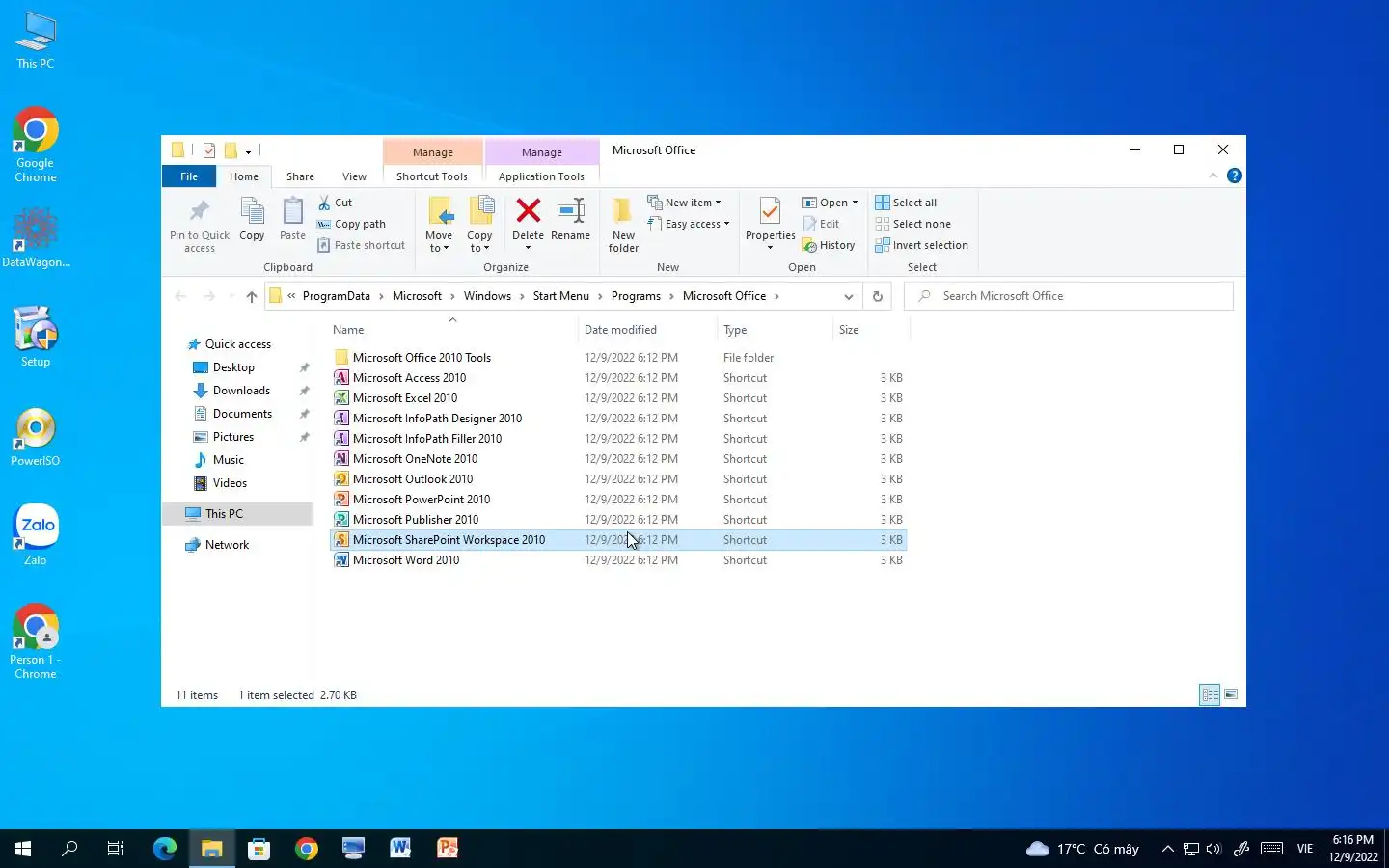Select the Setup desktop icon
1389x868 pixels.
(36, 337)
